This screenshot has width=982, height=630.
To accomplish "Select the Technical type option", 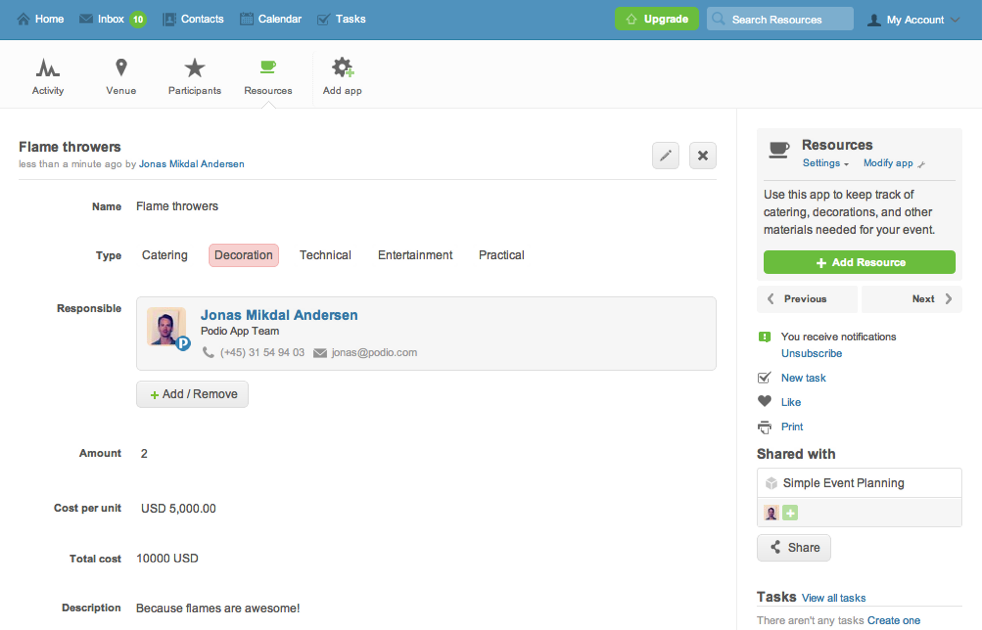I will (x=325, y=255).
